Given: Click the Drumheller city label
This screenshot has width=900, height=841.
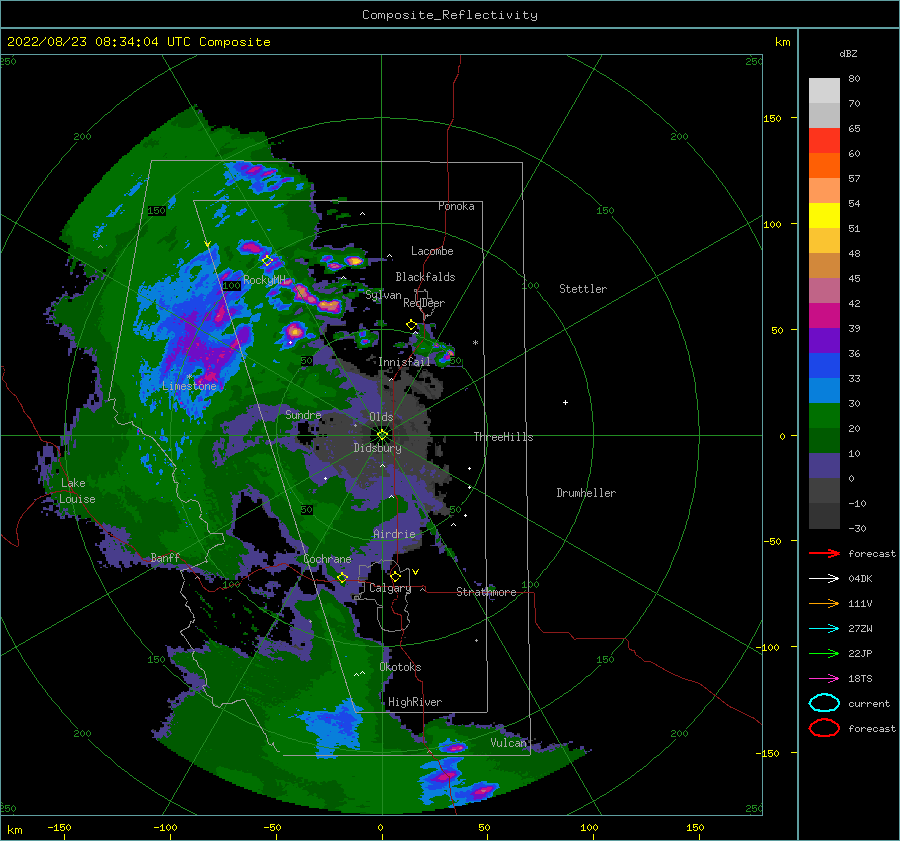Looking at the screenshot, I should pos(586,493).
